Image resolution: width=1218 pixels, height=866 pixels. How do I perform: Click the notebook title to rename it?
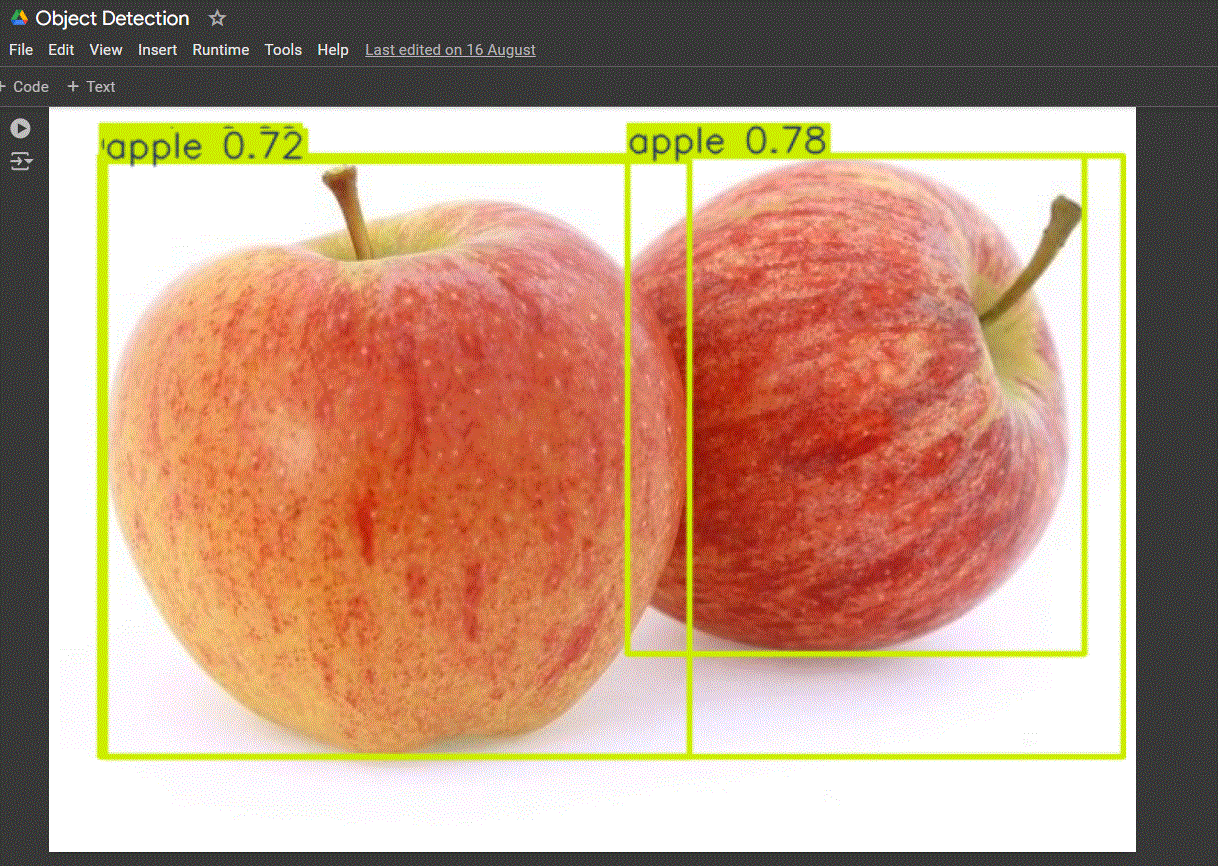click(110, 18)
